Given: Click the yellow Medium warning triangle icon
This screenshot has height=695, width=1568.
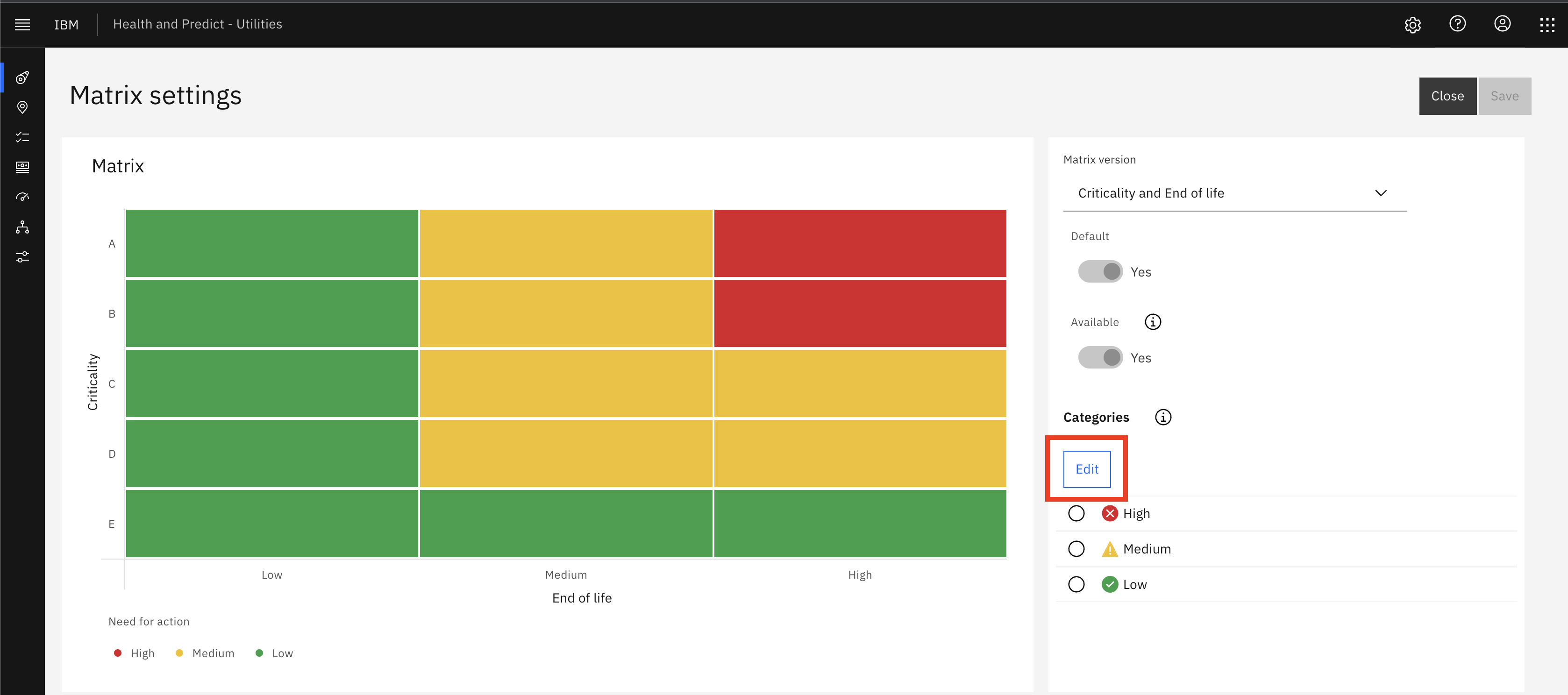Looking at the screenshot, I should [x=1110, y=549].
